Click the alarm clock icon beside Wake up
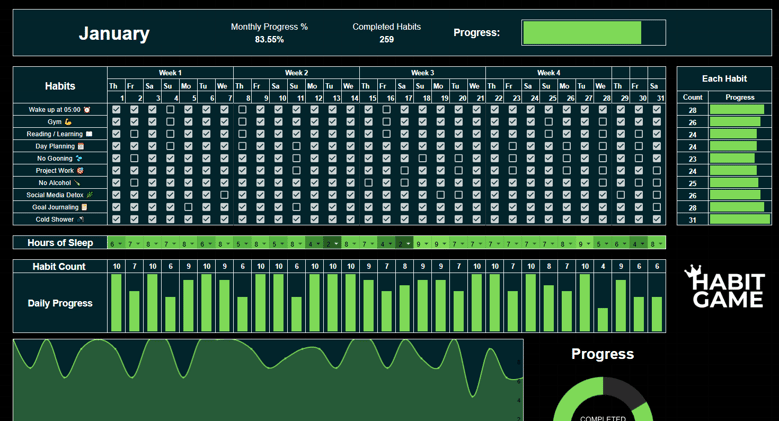779x421 pixels. [87, 109]
